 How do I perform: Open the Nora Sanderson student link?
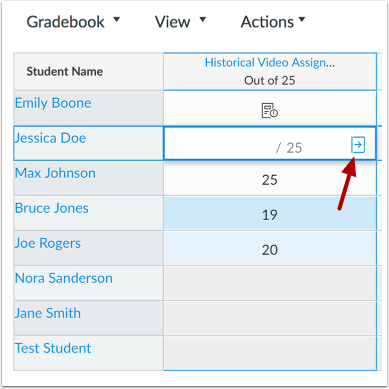pos(64,278)
